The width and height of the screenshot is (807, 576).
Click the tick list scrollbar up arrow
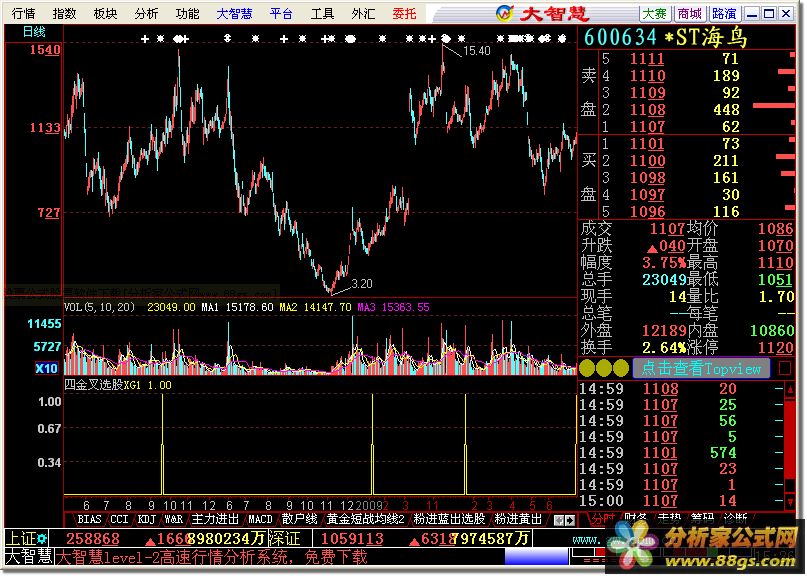(x=789, y=389)
